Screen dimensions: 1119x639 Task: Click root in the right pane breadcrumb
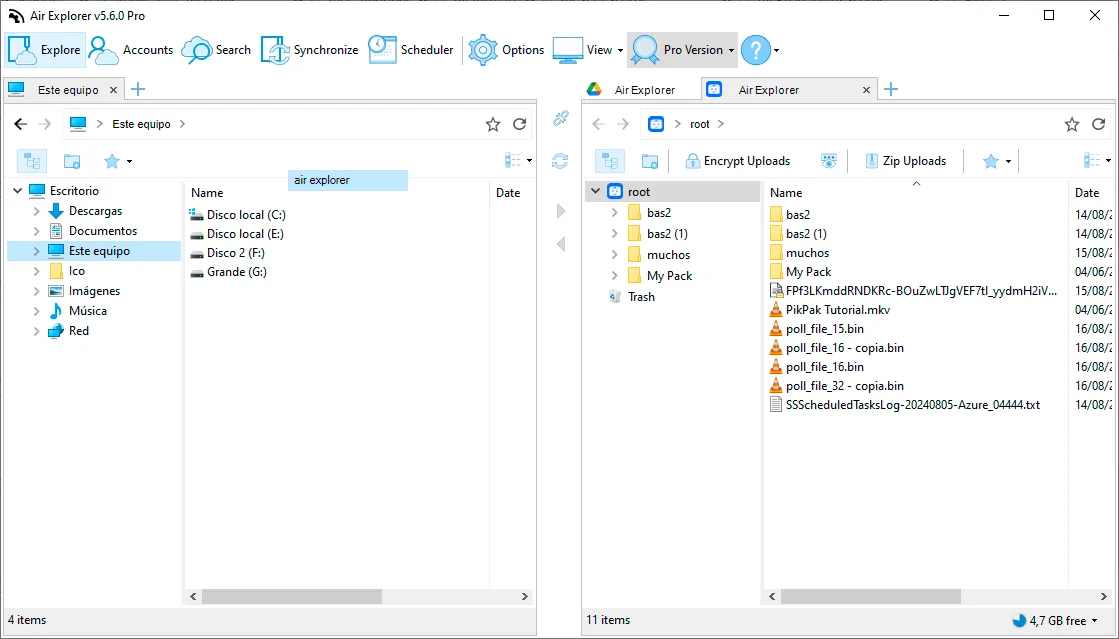point(699,124)
